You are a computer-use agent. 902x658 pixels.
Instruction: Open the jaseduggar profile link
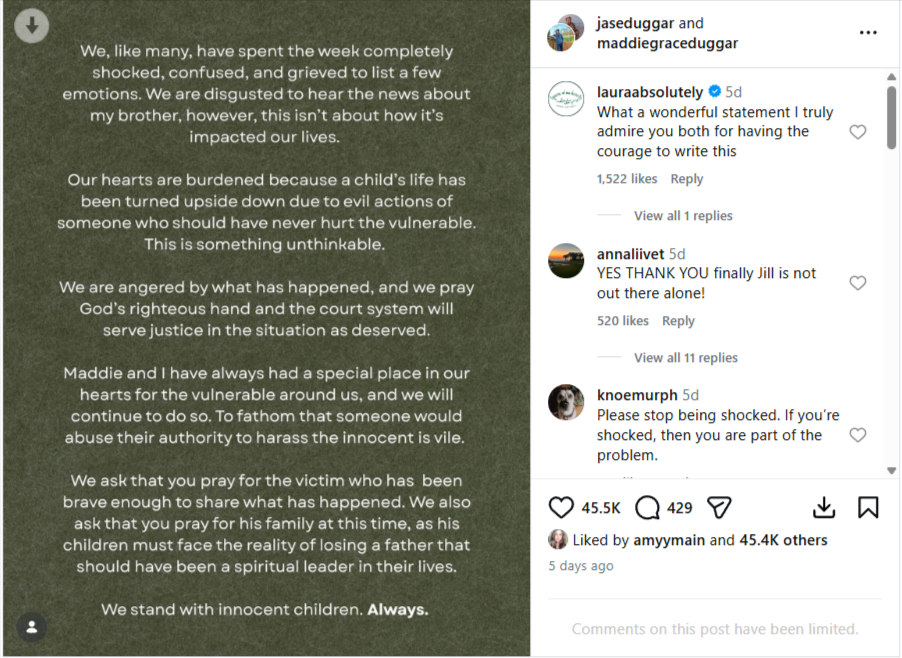click(x=635, y=23)
